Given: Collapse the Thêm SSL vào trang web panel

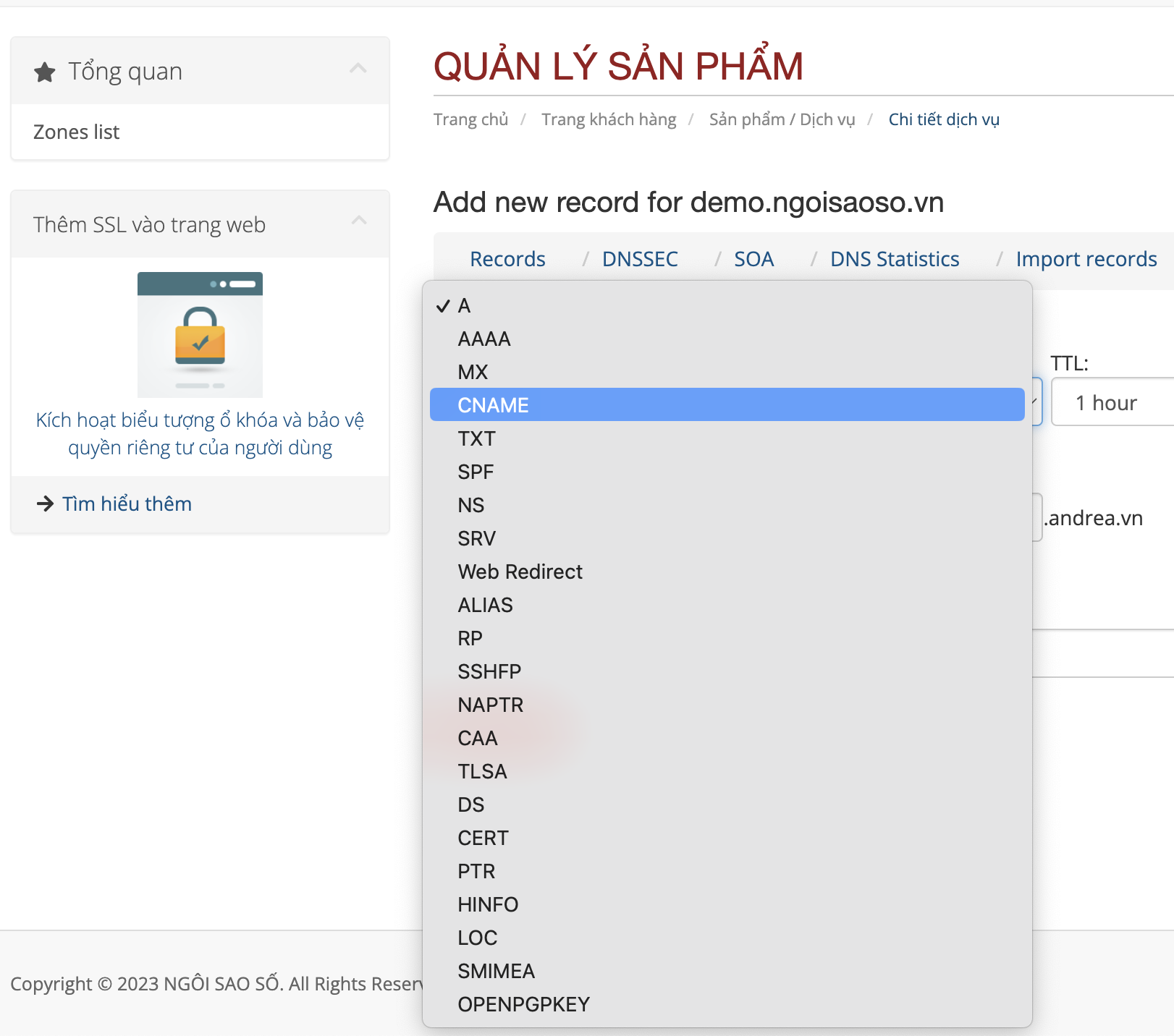Looking at the screenshot, I should point(358,221).
